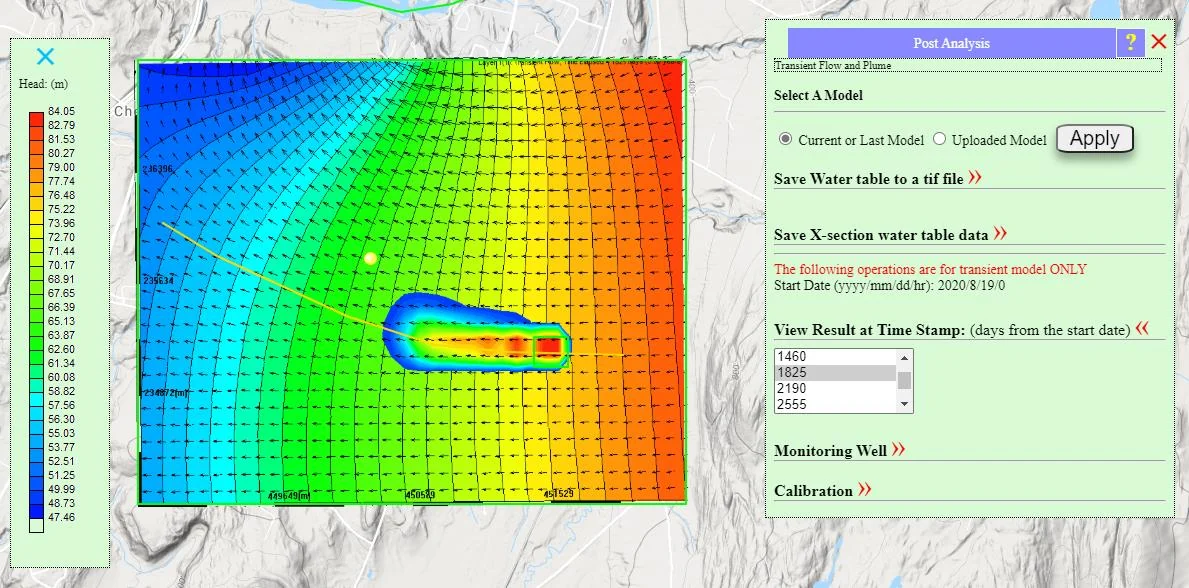
Task: Open help via the yellow question mark icon
Action: (x=1130, y=42)
